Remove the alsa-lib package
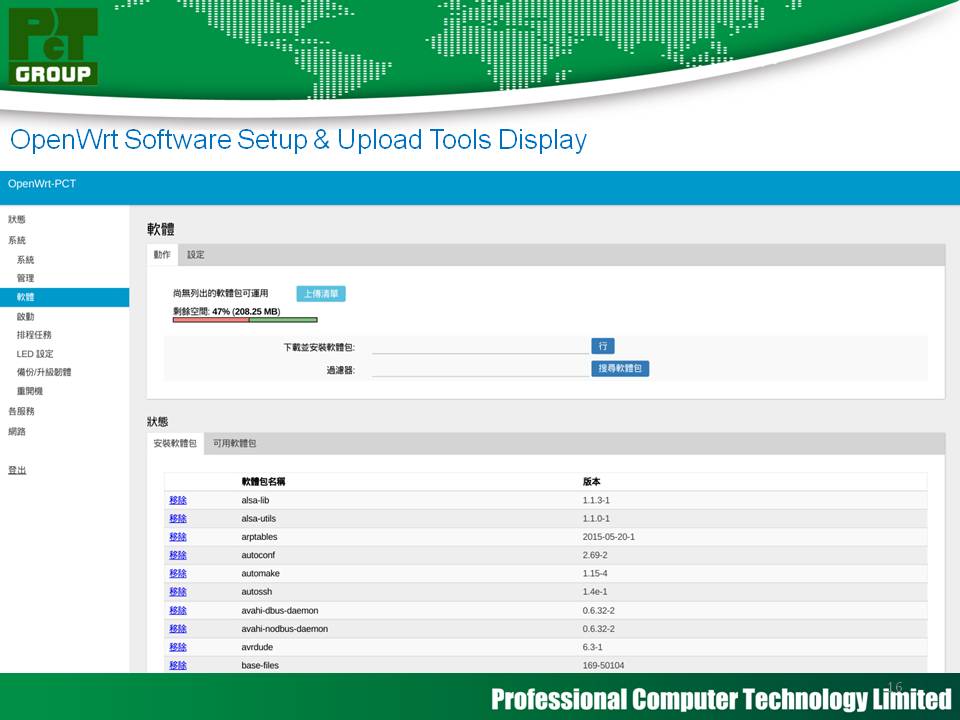The image size is (960, 720). [178, 500]
